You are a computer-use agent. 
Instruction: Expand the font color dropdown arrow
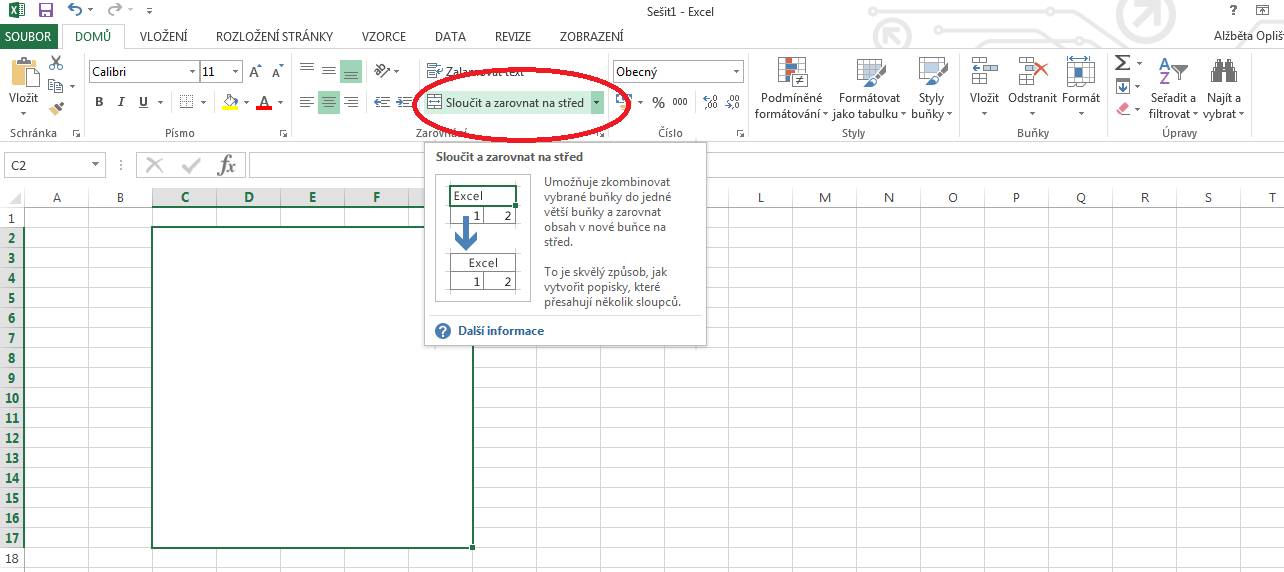280,102
